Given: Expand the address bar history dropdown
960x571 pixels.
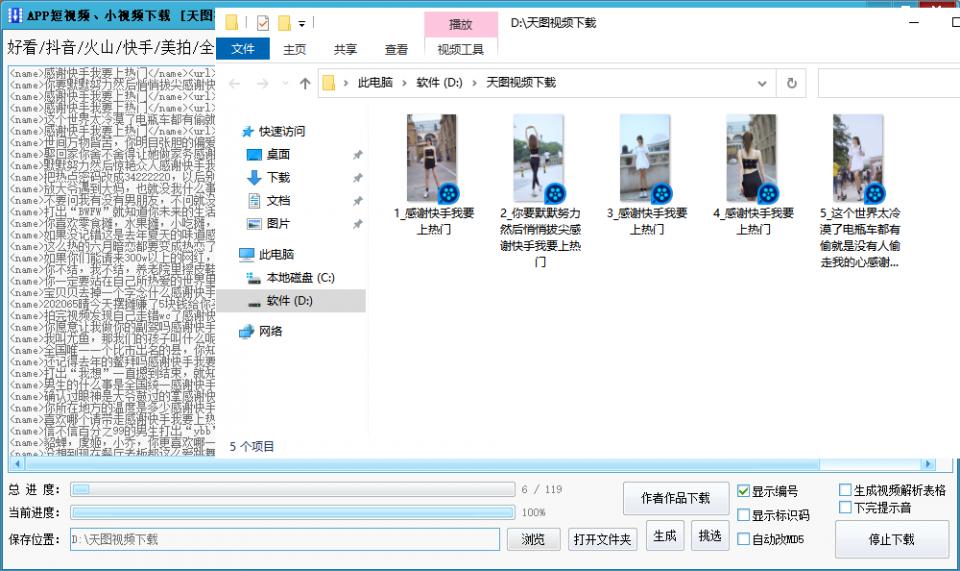Looking at the screenshot, I should click(762, 83).
